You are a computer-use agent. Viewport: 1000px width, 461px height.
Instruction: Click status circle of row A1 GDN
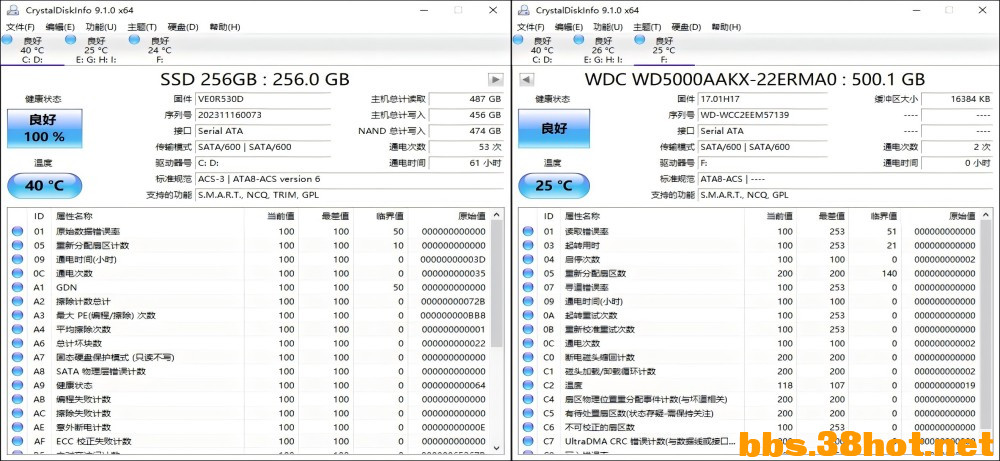click(x=17, y=287)
